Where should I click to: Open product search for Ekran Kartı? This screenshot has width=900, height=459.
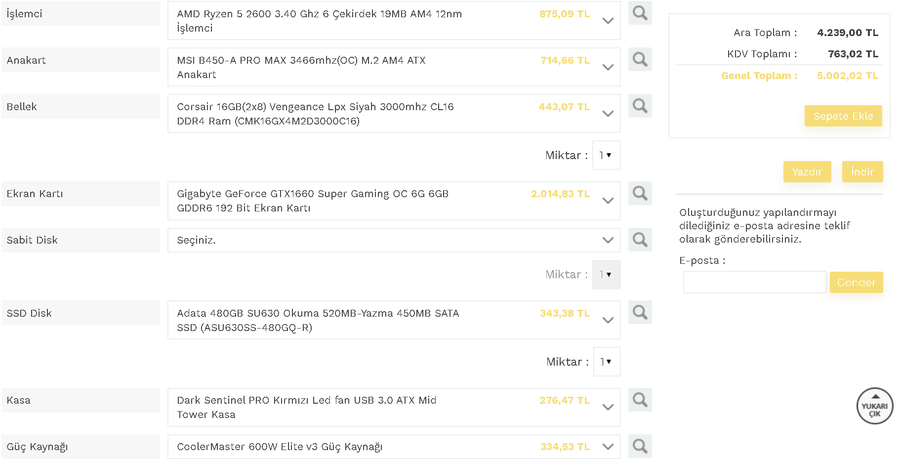pos(640,193)
